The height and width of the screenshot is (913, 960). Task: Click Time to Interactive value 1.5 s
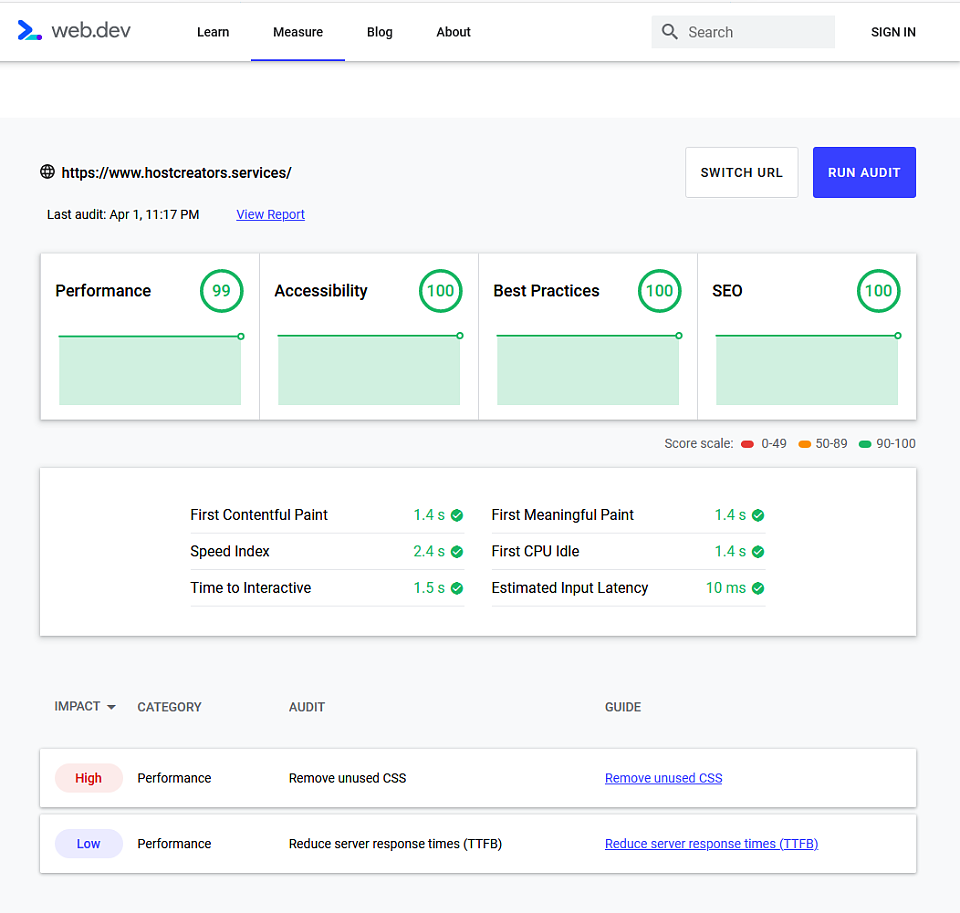tap(429, 588)
